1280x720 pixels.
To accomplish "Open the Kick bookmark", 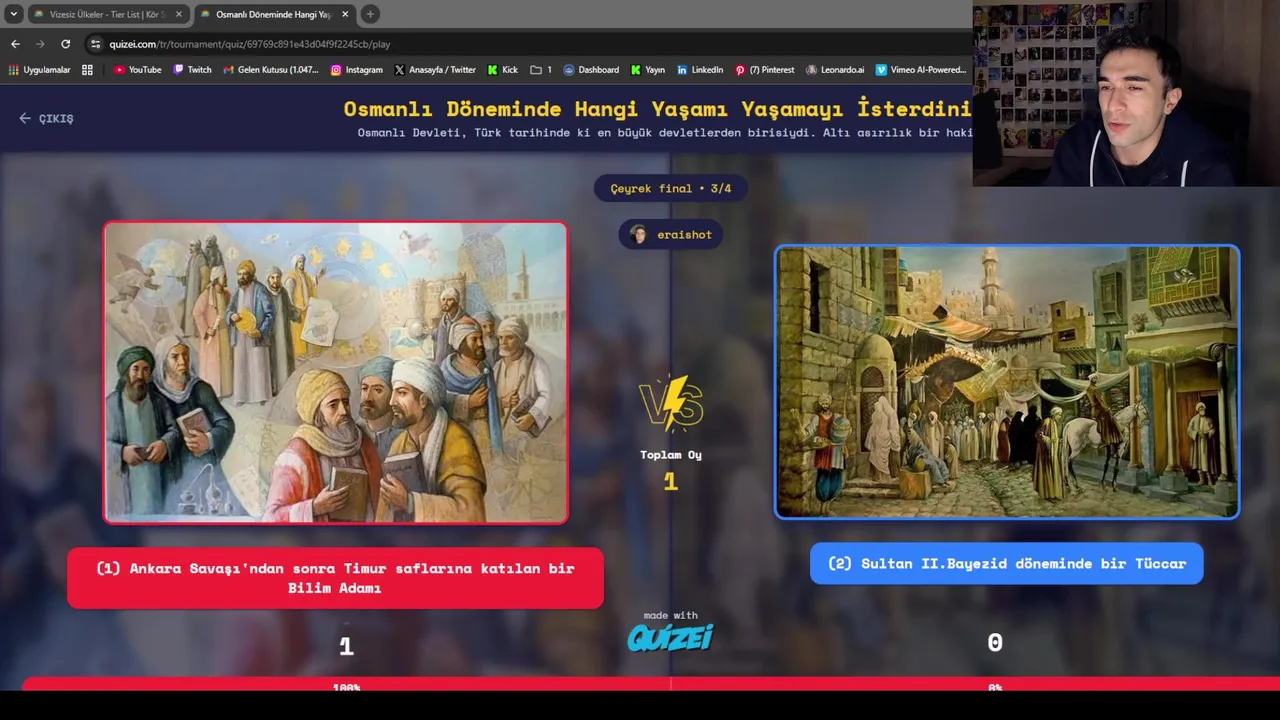I will 503,70.
